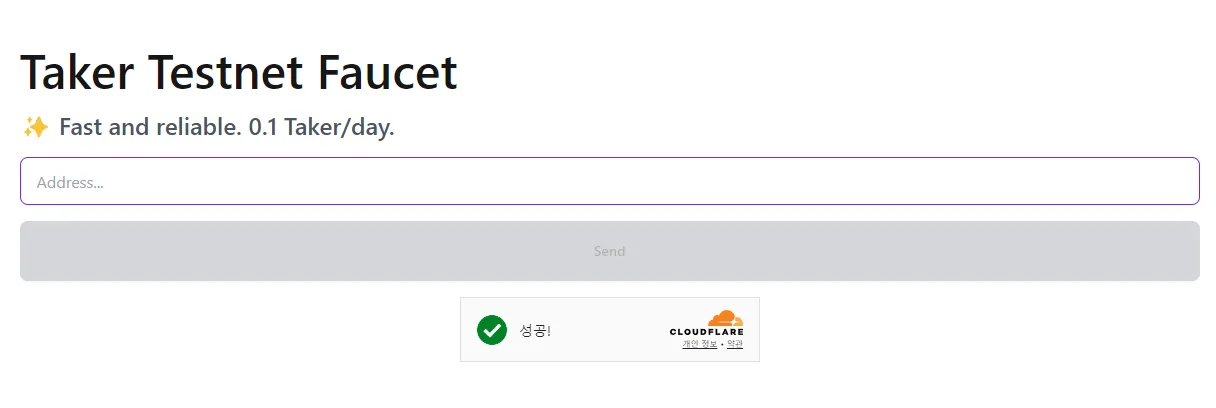This screenshot has width=1216, height=408.
Task: Click the word Taker in main heading
Action: click(76, 73)
